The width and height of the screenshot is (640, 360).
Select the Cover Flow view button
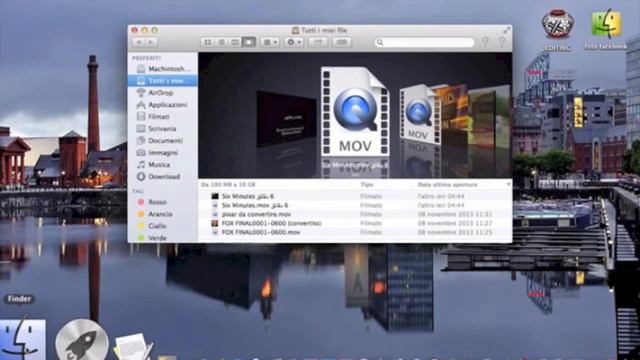pyautogui.click(x=249, y=42)
